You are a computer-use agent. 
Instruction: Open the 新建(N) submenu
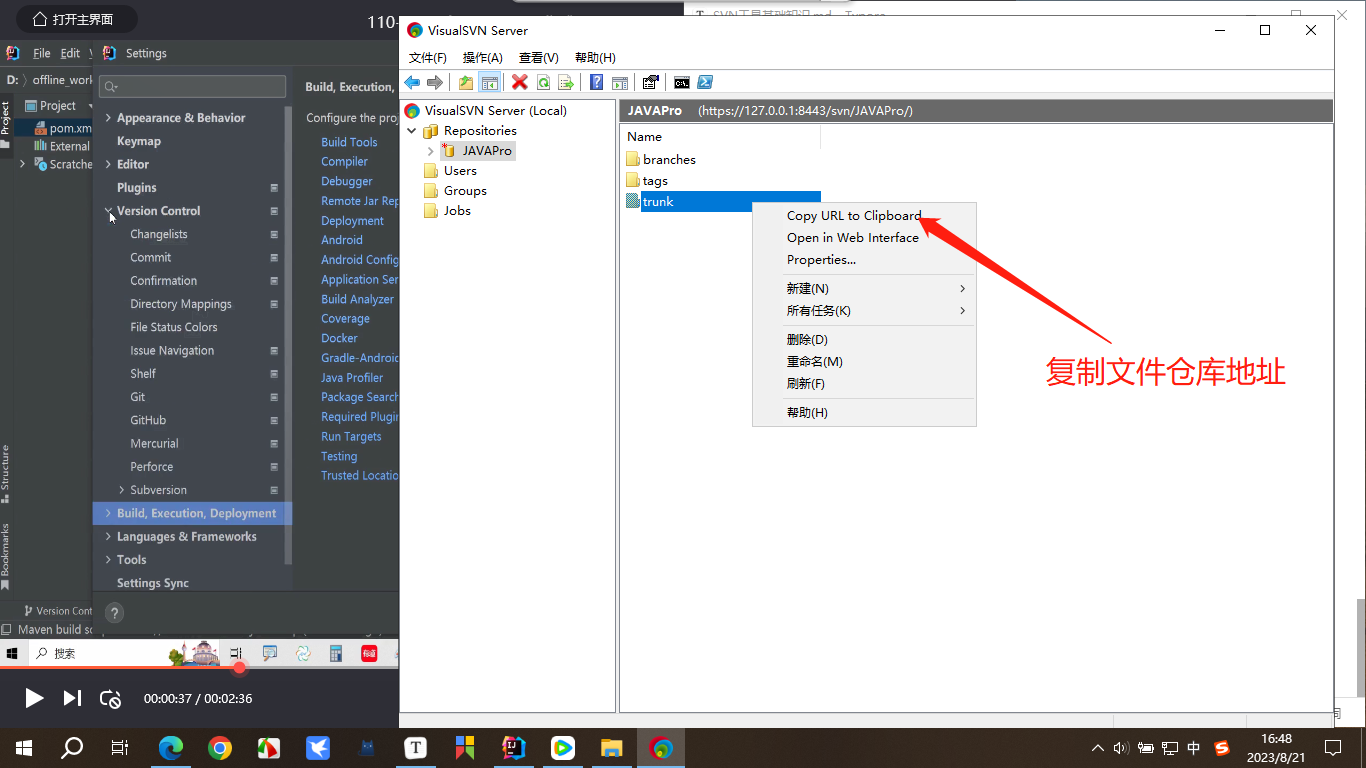point(864,289)
